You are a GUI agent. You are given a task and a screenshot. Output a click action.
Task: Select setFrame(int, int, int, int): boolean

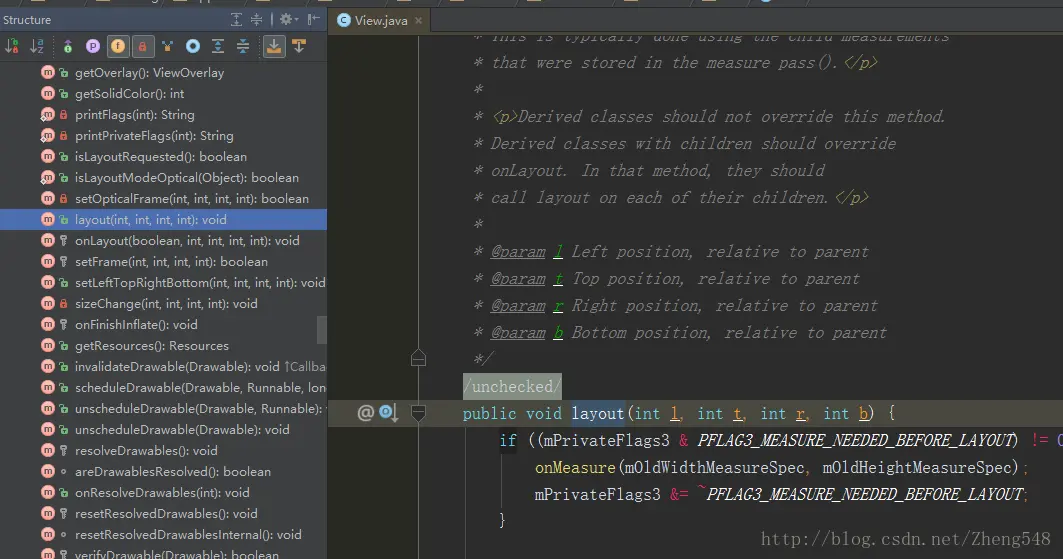click(x=171, y=262)
